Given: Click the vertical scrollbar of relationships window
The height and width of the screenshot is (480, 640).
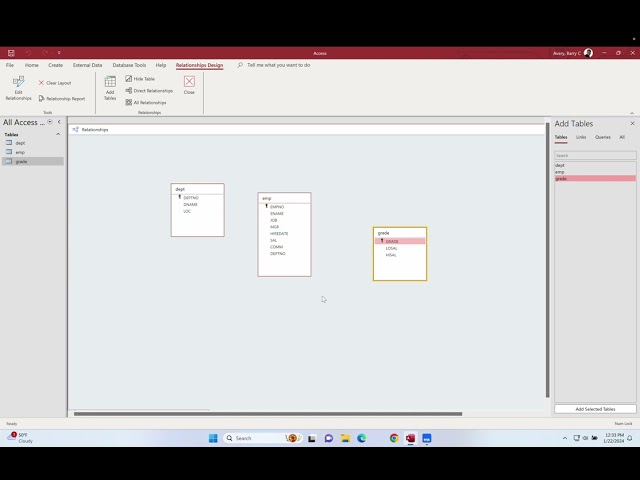Looking at the screenshot, I should [548, 260].
